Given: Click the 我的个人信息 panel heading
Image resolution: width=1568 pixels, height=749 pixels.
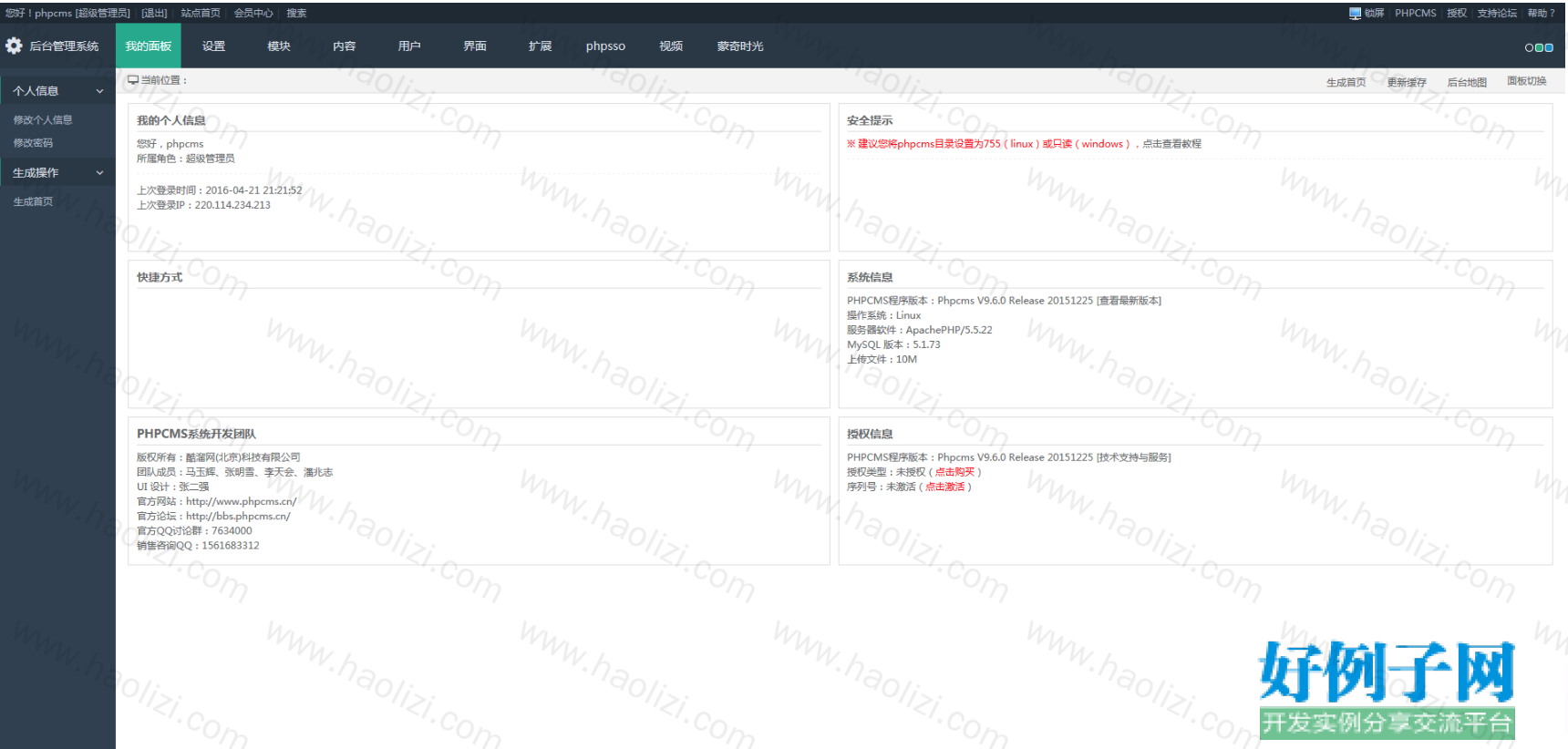Looking at the screenshot, I should pyautogui.click(x=171, y=120).
